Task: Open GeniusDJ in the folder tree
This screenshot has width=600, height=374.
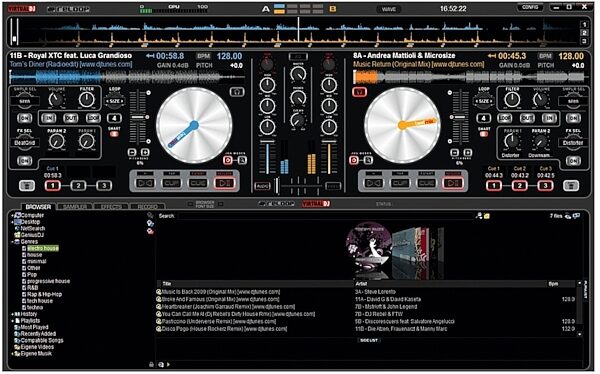Action: pyautogui.click(x=29, y=235)
